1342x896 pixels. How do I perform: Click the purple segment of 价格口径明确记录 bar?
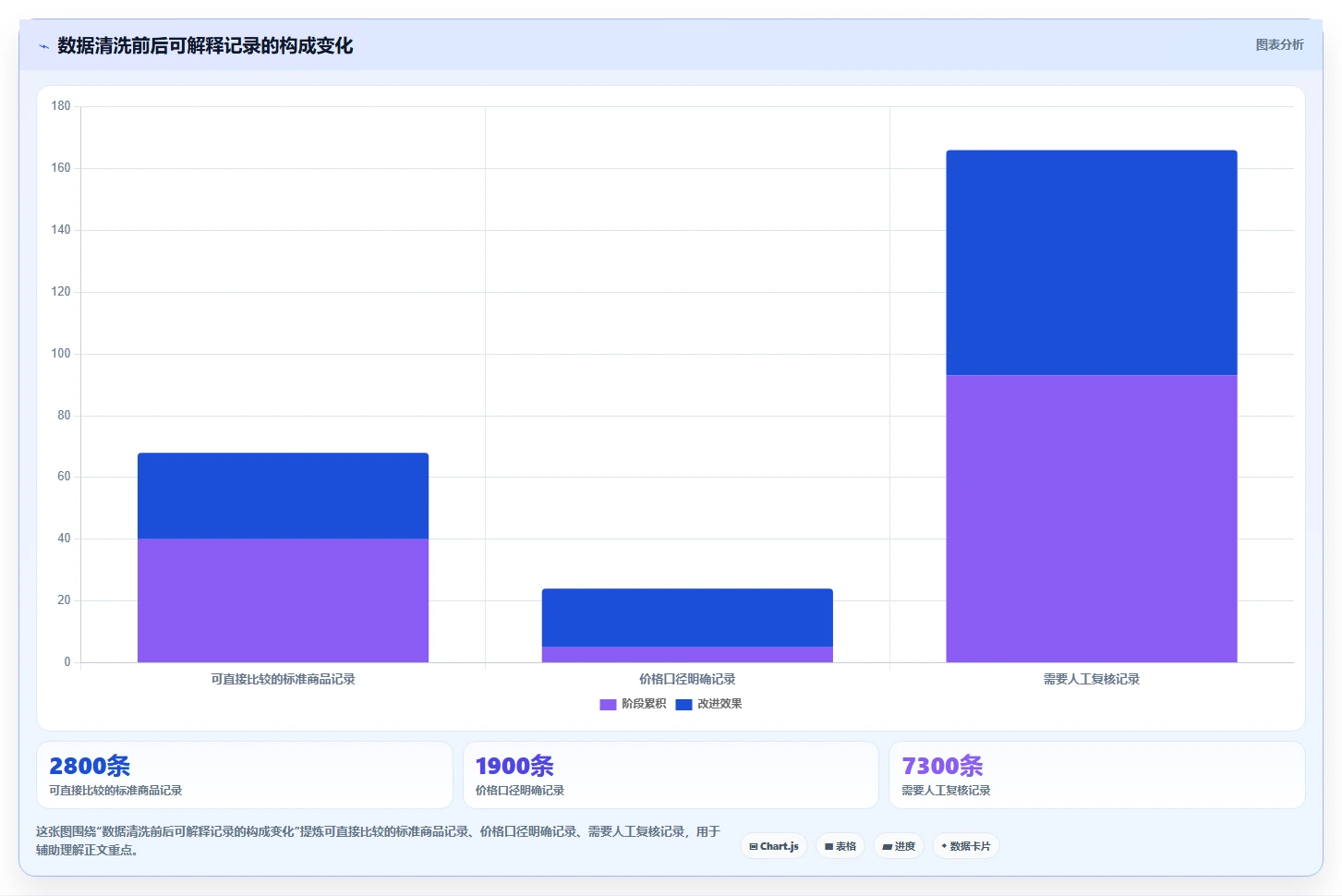687,655
